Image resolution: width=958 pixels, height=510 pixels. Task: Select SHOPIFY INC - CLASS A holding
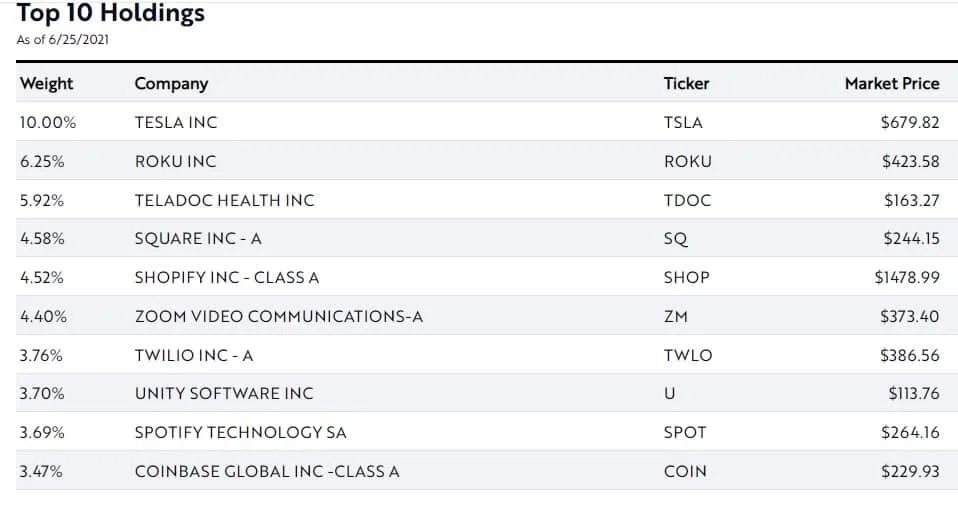227,278
